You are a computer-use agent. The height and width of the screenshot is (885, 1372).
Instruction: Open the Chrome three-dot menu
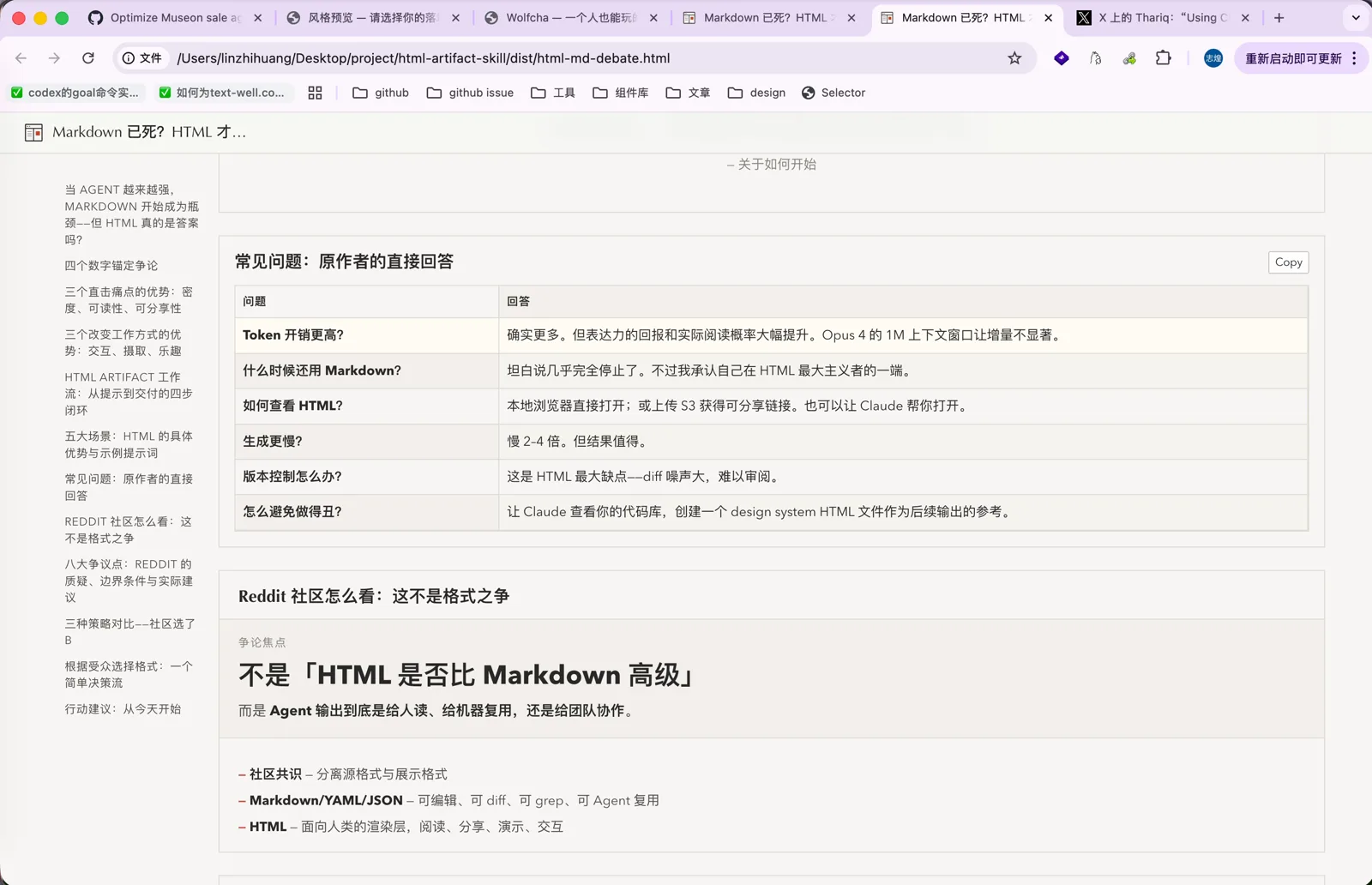pos(1354,58)
